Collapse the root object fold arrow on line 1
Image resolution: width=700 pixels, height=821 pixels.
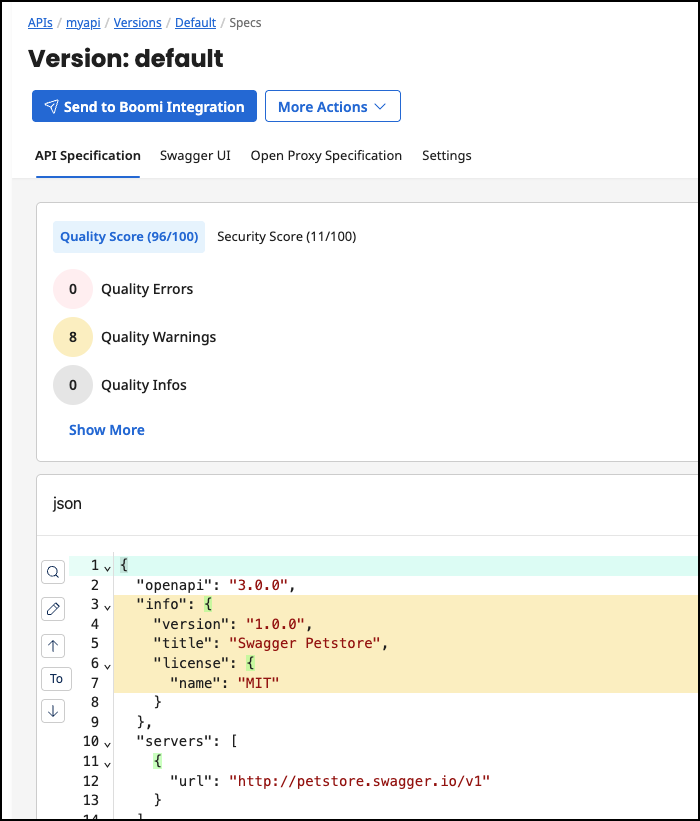click(107, 567)
